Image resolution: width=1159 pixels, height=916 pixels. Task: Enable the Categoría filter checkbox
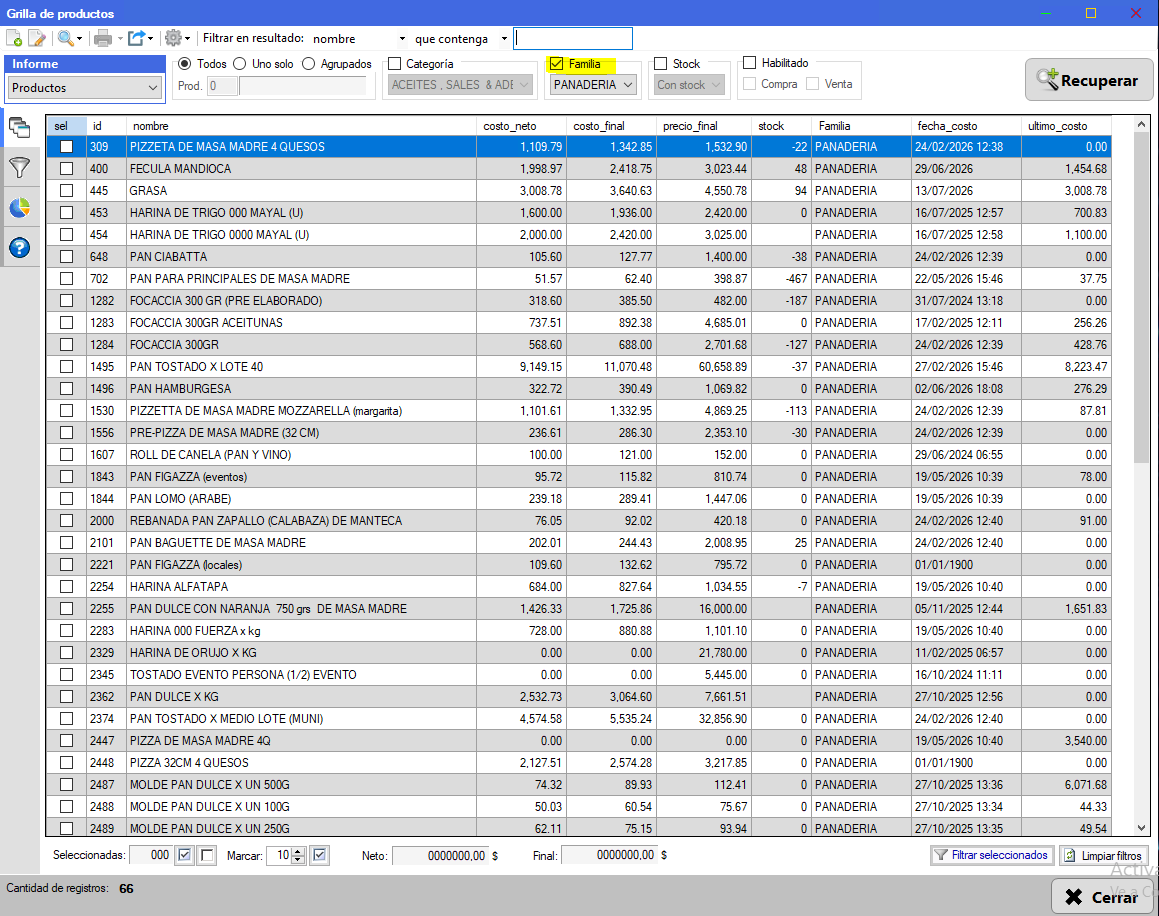coord(395,64)
